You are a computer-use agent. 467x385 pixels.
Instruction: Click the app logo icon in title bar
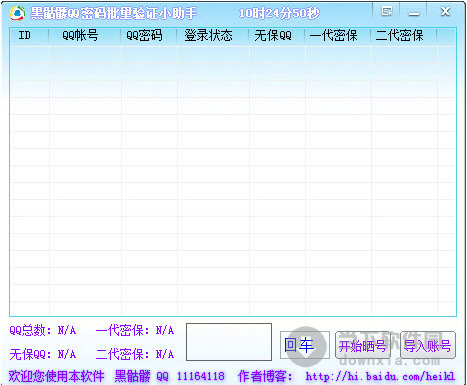pos(17,13)
